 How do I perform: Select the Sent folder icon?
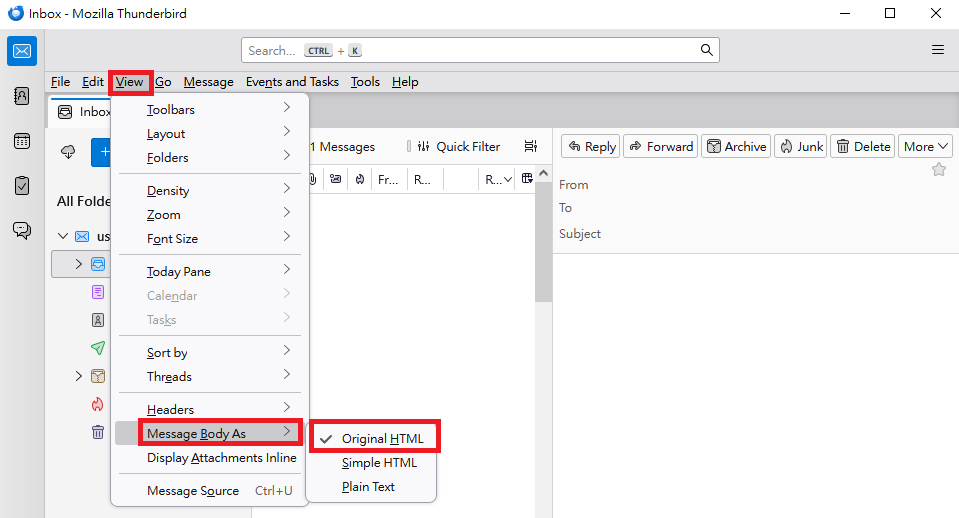(x=98, y=348)
